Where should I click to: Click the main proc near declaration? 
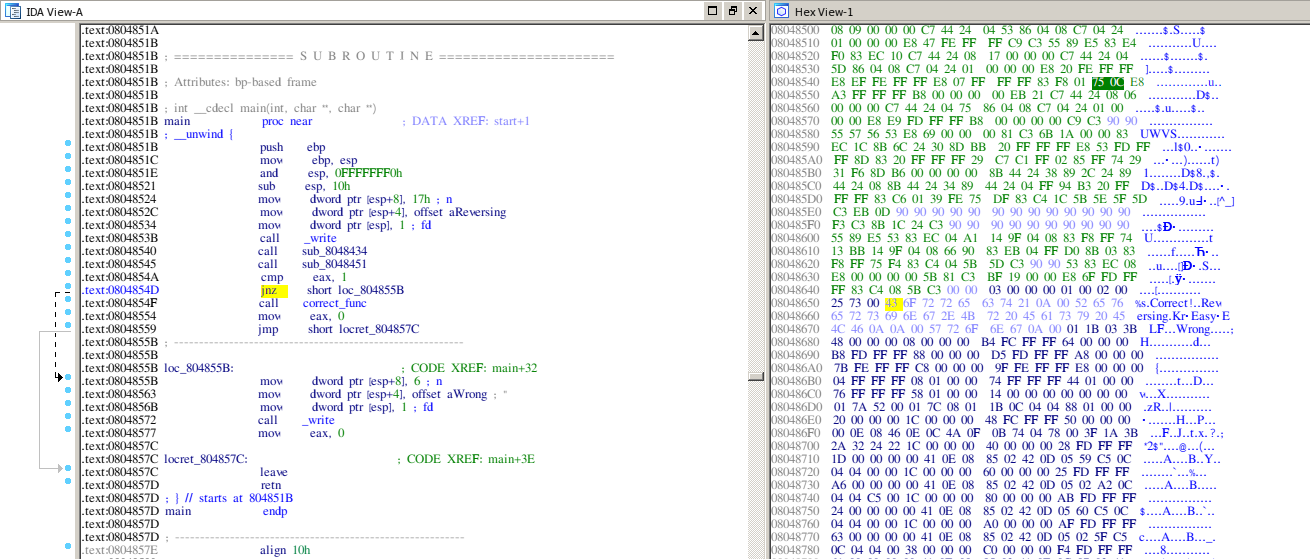pyautogui.click(x=238, y=121)
